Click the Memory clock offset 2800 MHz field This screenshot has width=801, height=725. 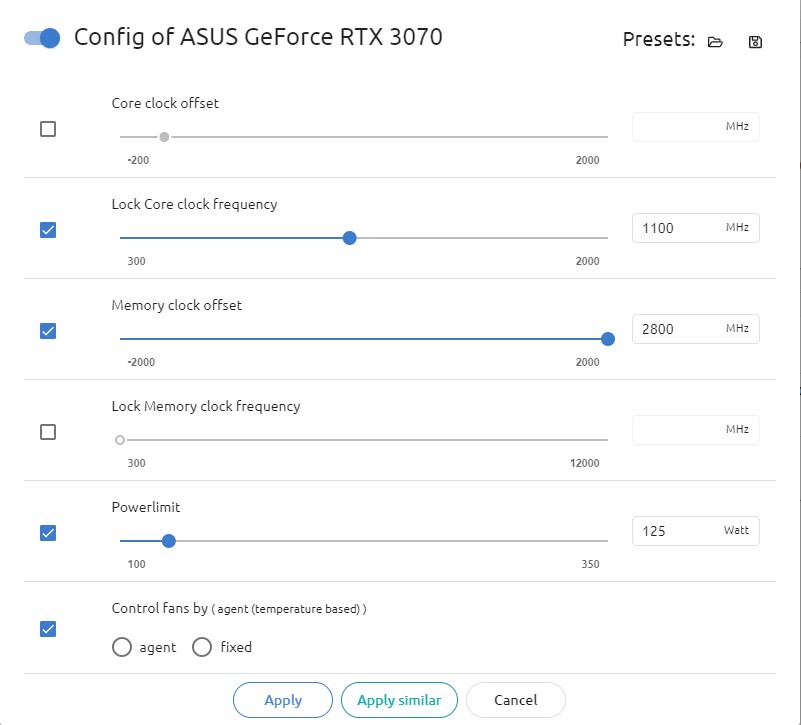(x=696, y=329)
